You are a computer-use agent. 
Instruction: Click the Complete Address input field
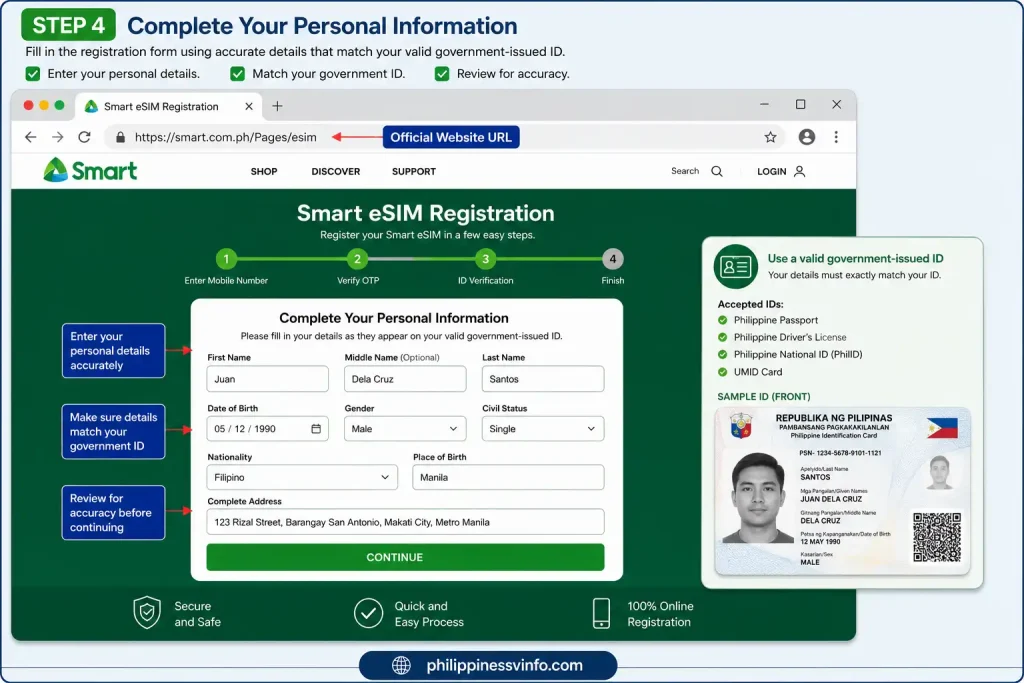coord(405,522)
